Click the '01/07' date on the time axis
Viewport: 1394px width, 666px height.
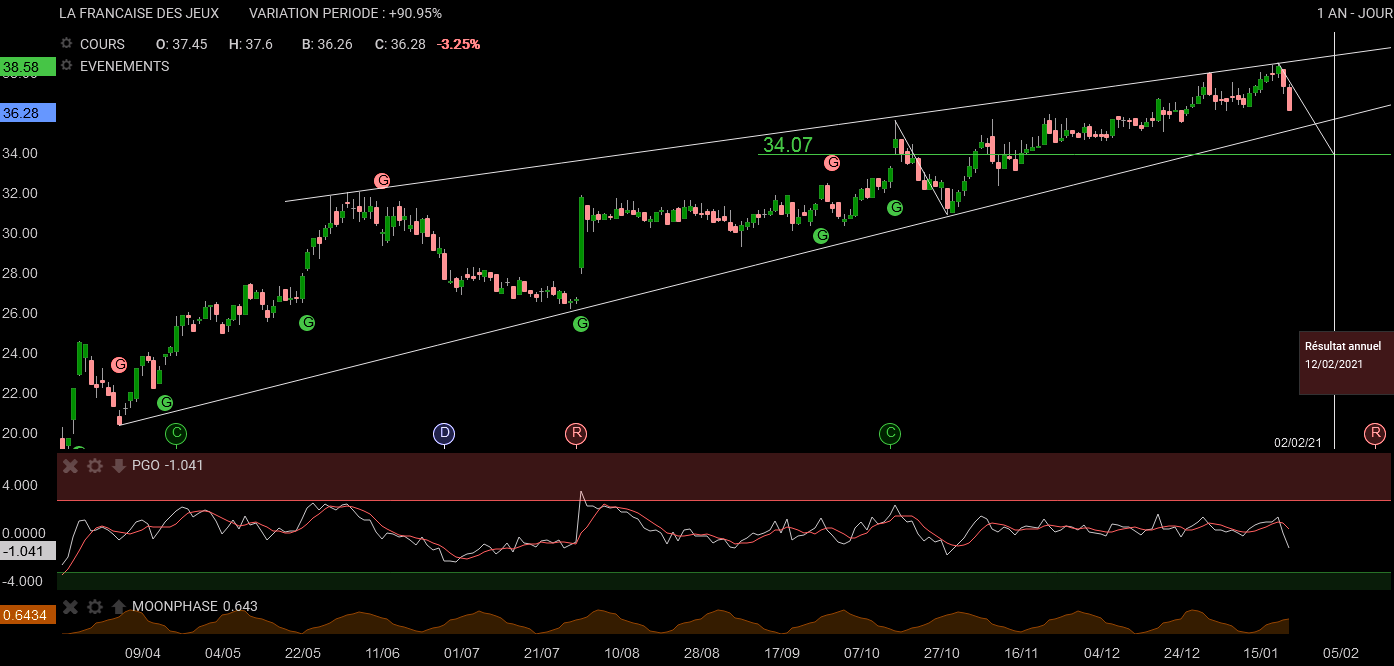(462, 653)
